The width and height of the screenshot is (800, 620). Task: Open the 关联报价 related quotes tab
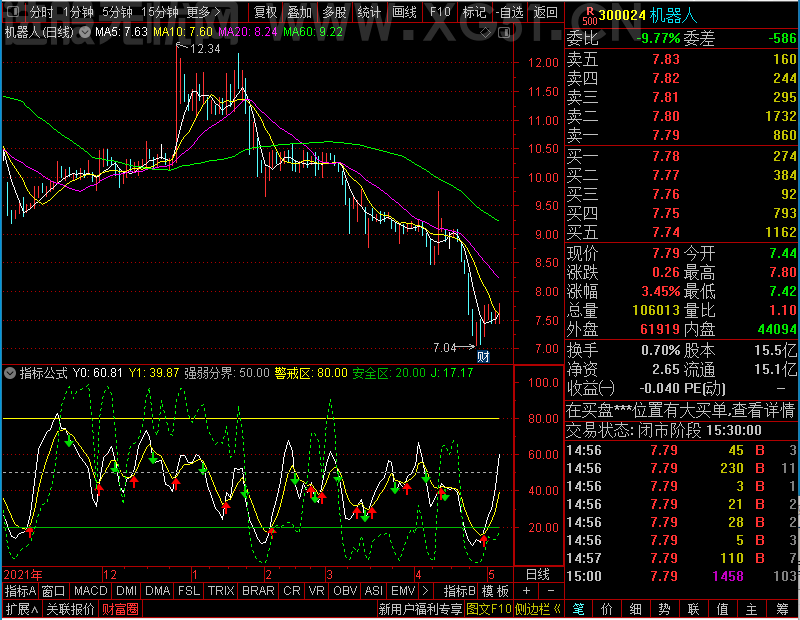[70, 609]
